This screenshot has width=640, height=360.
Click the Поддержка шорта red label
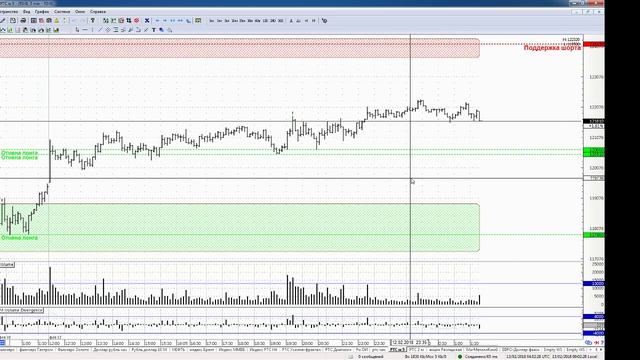coord(552,48)
